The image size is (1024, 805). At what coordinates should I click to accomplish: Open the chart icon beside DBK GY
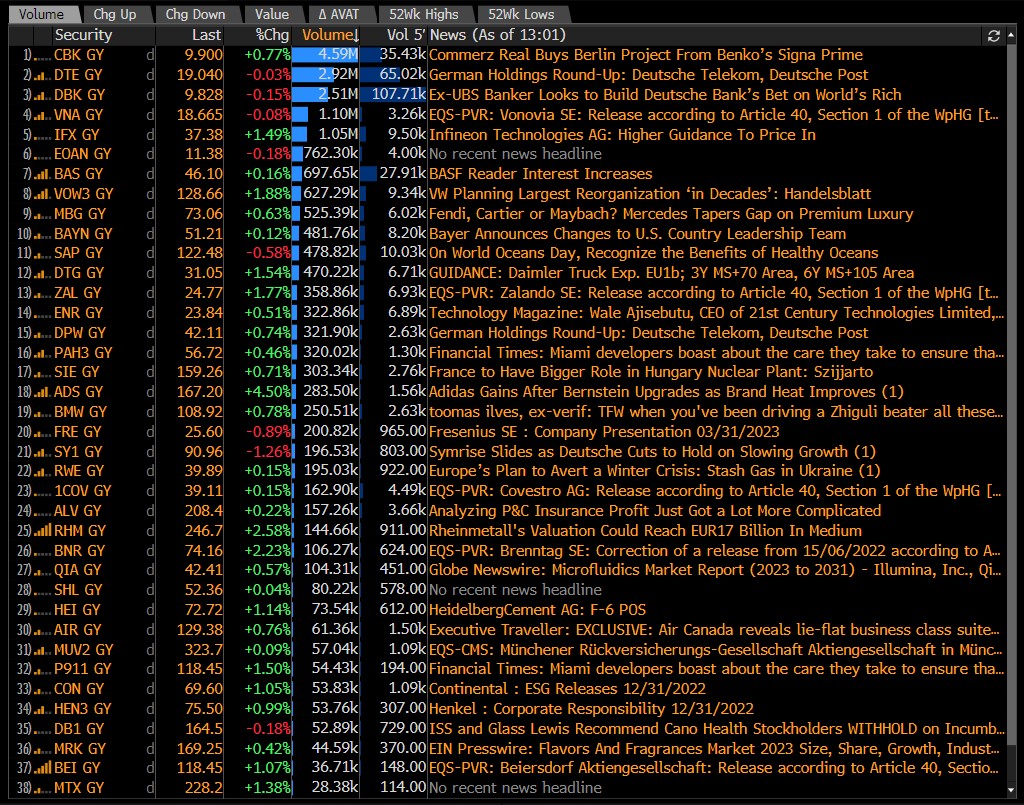point(42,95)
